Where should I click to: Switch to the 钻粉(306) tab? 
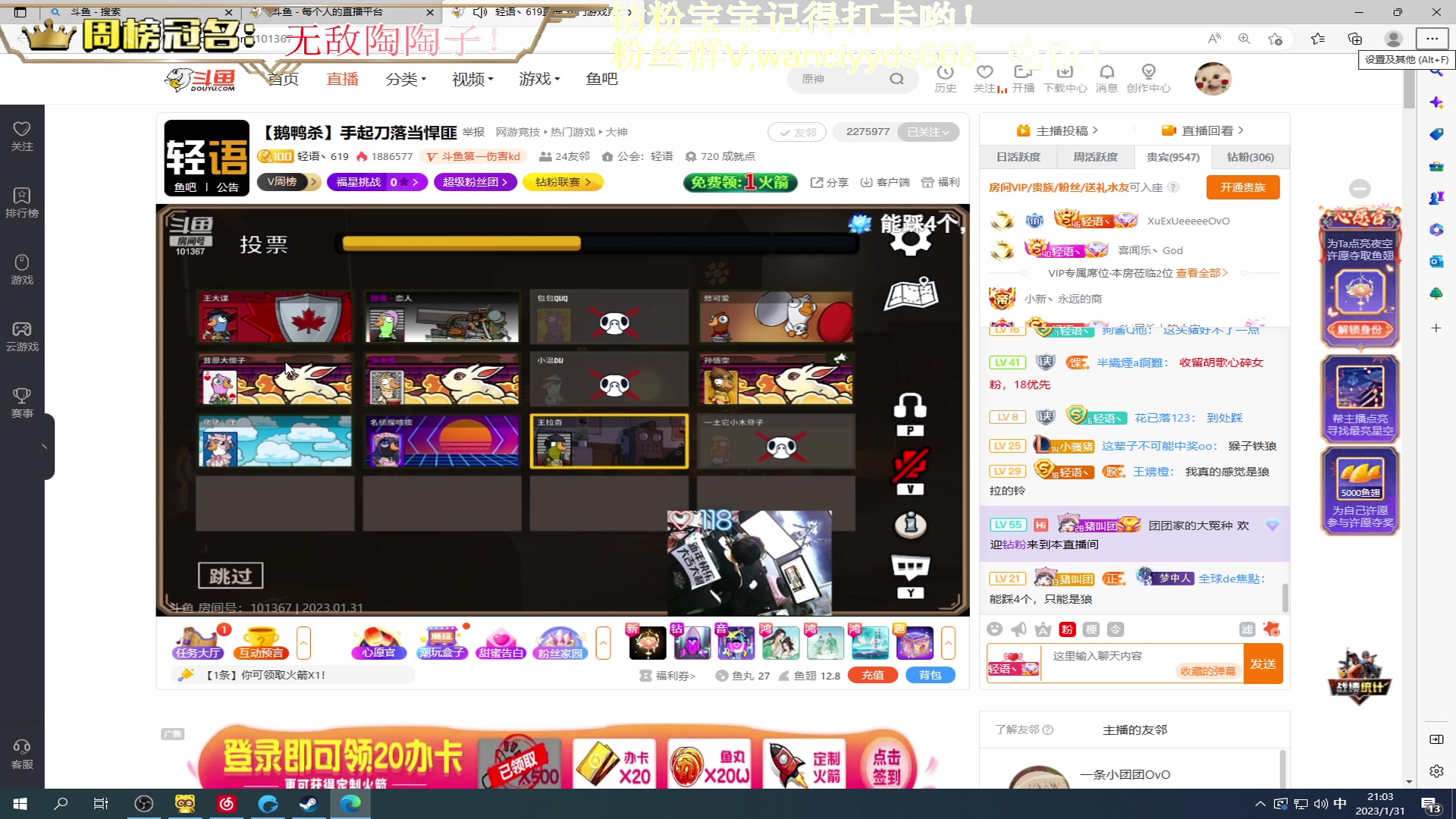[1249, 157]
